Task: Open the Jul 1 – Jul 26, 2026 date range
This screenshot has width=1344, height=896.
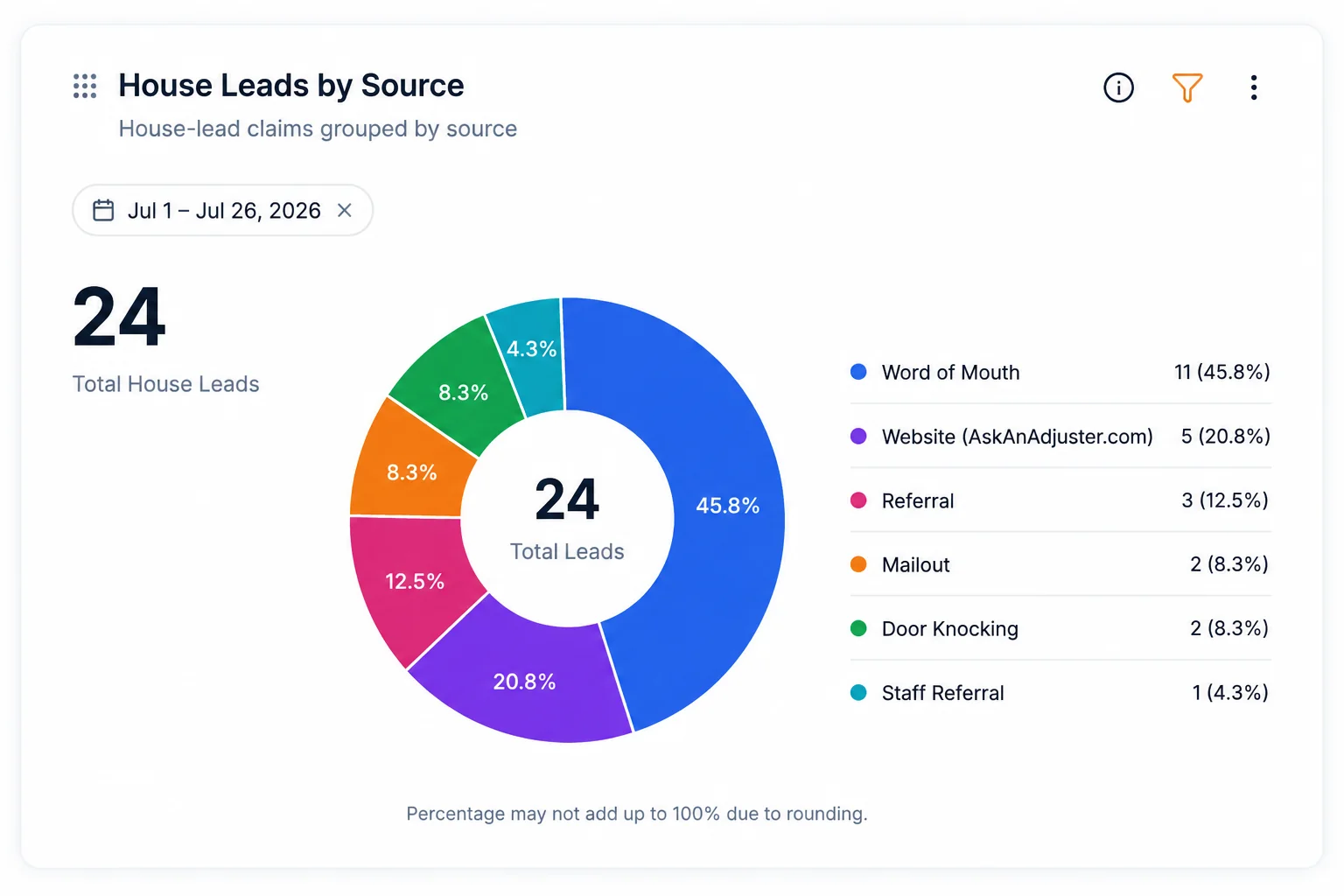Action: pos(222,210)
